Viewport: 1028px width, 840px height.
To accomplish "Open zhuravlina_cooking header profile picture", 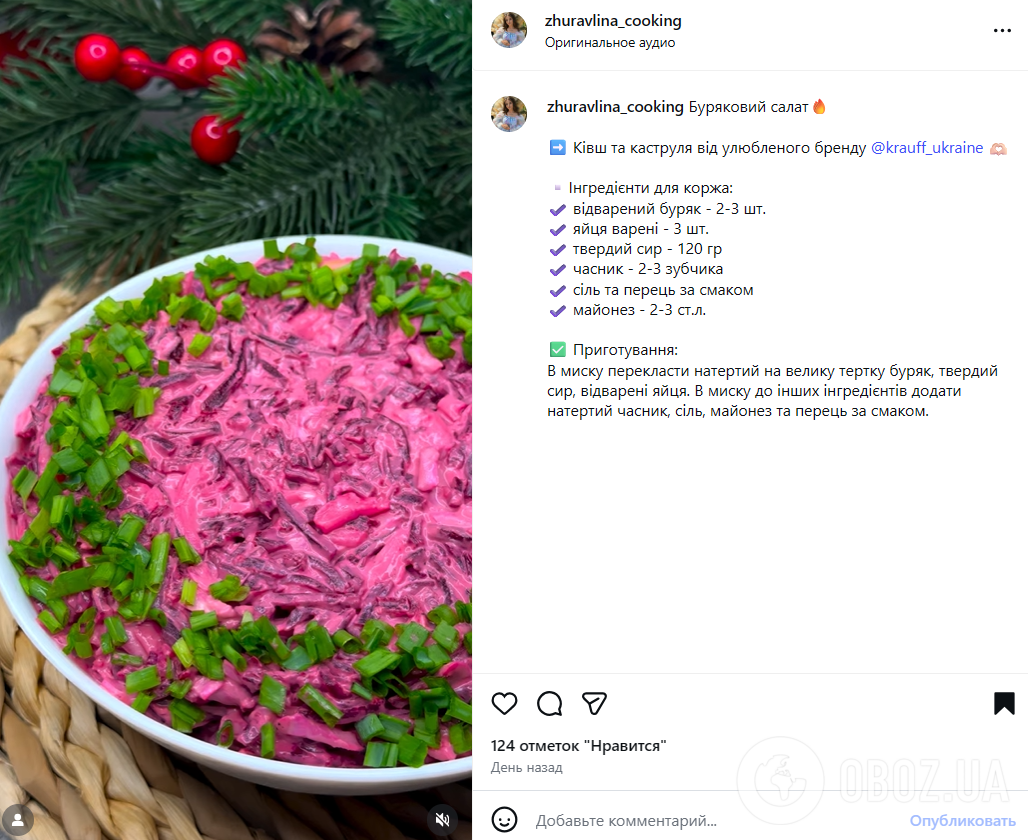I will coord(509,30).
